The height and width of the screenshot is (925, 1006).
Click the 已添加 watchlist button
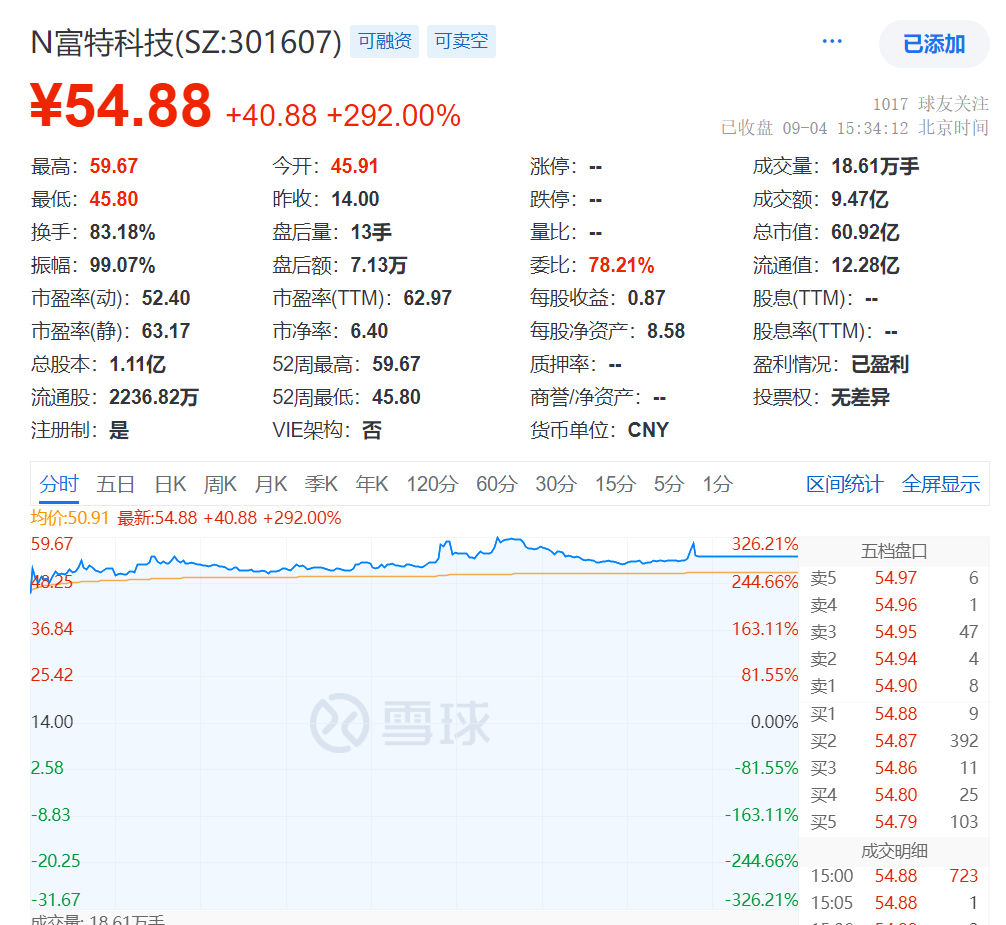(x=933, y=44)
